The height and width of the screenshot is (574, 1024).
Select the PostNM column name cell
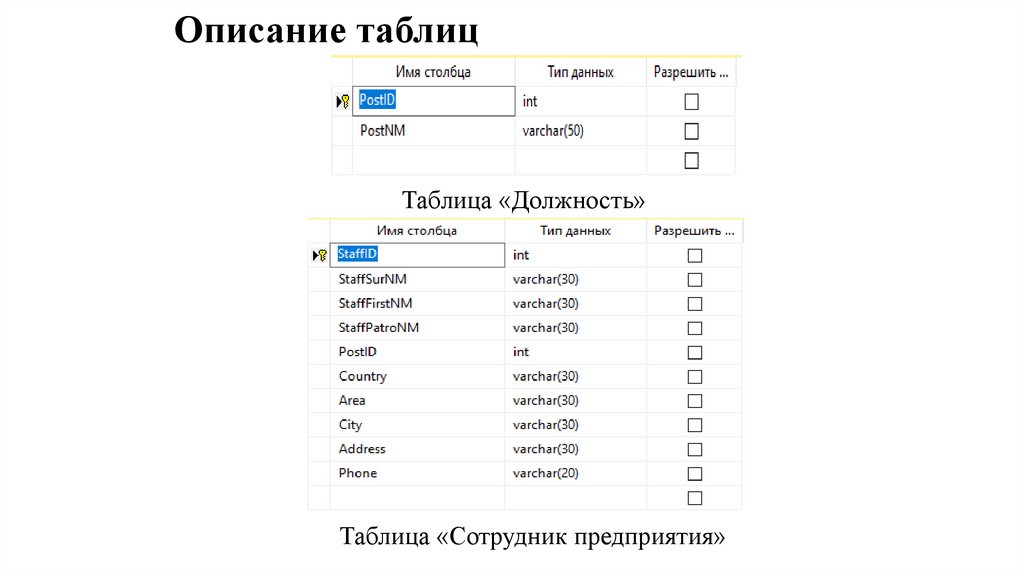[x=434, y=131]
